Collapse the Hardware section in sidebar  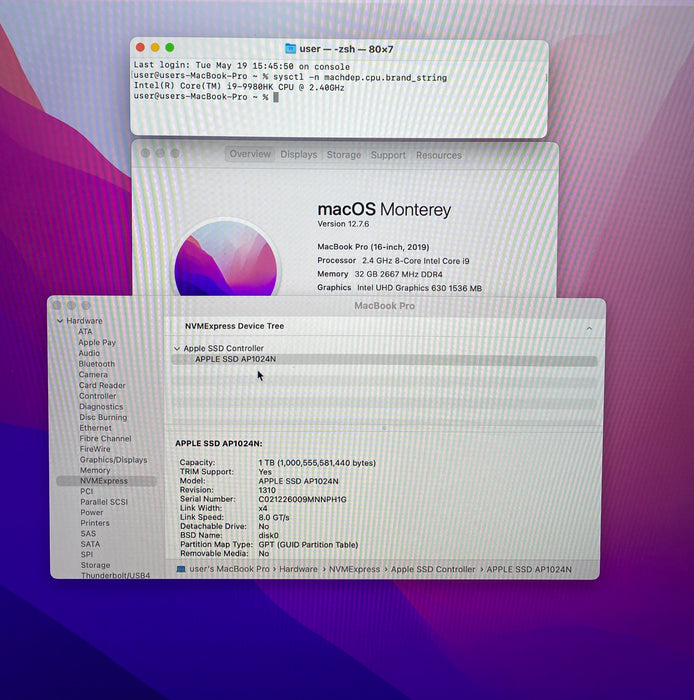[x=60, y=321]
